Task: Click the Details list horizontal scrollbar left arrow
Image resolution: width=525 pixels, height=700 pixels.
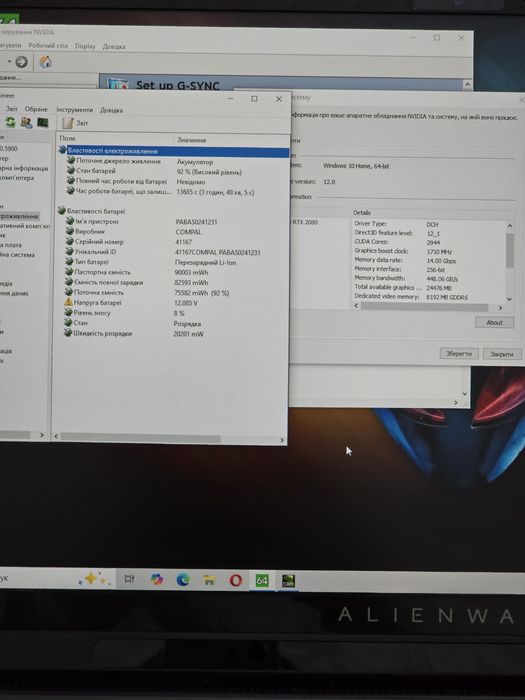Action: click(356, 306)
